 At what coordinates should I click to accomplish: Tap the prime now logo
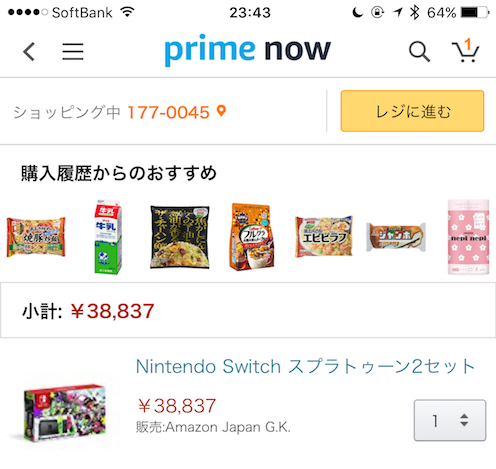pyautogui.click(x=248, y=50)
